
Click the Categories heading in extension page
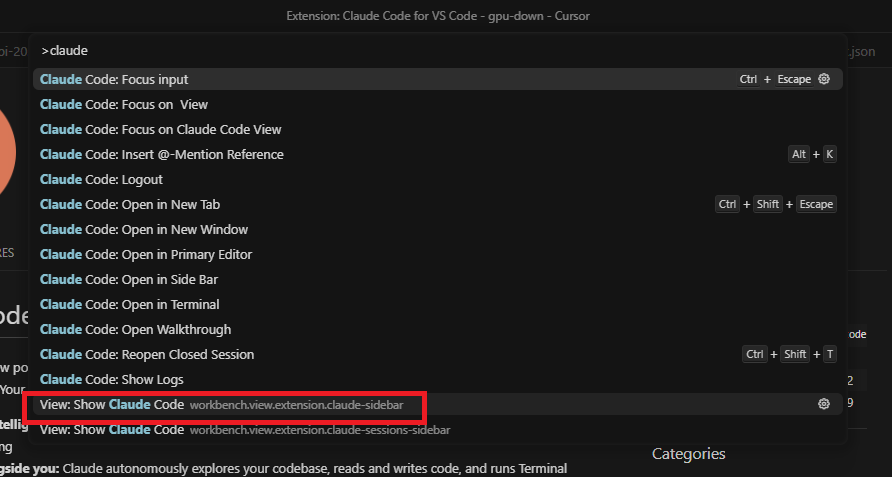click(x=688, y=454)
